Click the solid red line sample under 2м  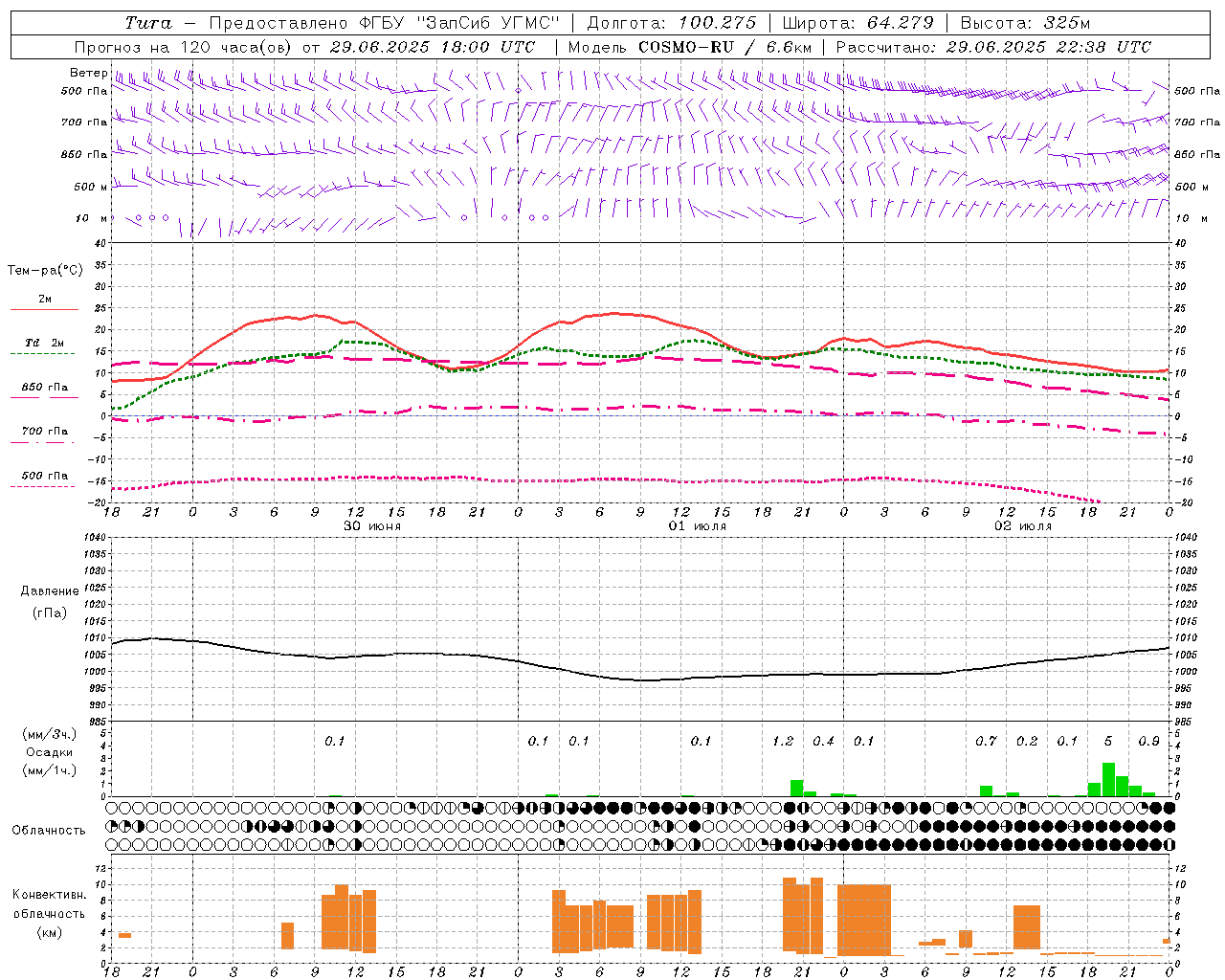[x=44, y=309]
